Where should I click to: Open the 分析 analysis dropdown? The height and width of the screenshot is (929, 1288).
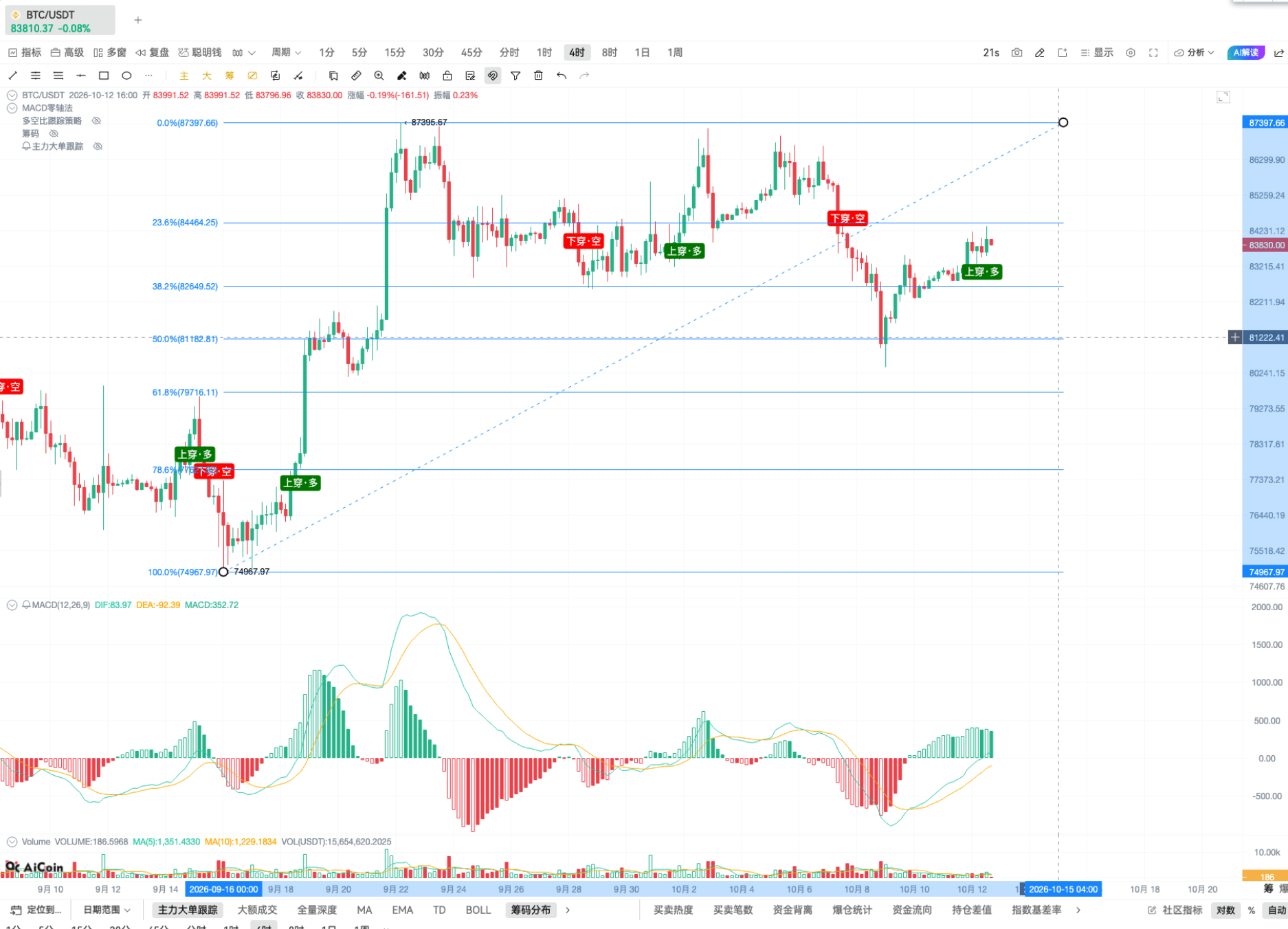1194,53
